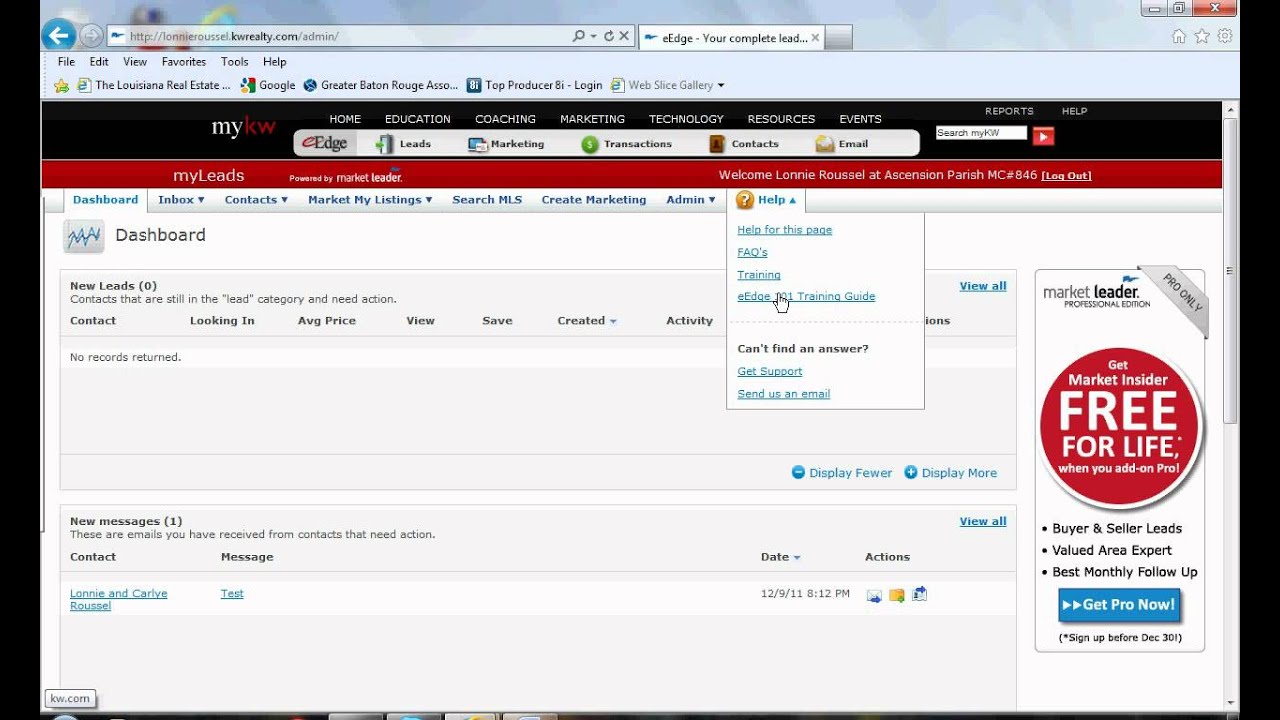Select the Dashboard tab
The image size is (1280, 720).
(x=105, y=200)
